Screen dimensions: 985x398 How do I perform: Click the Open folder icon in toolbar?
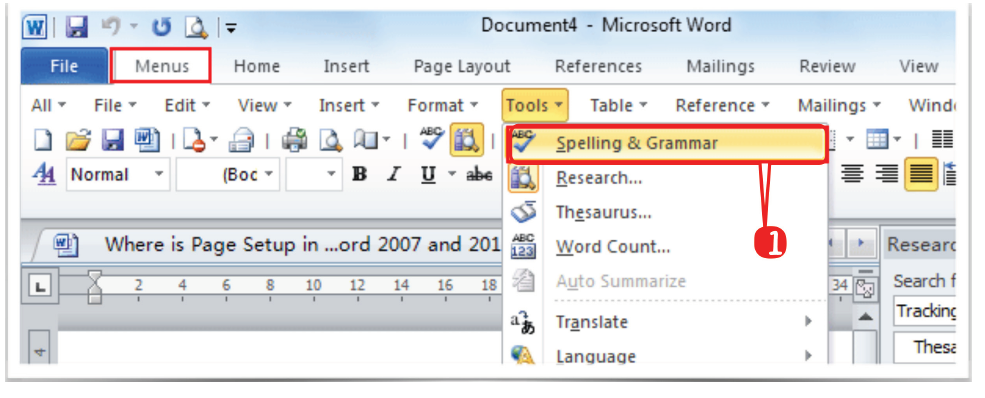pos(79,140)
